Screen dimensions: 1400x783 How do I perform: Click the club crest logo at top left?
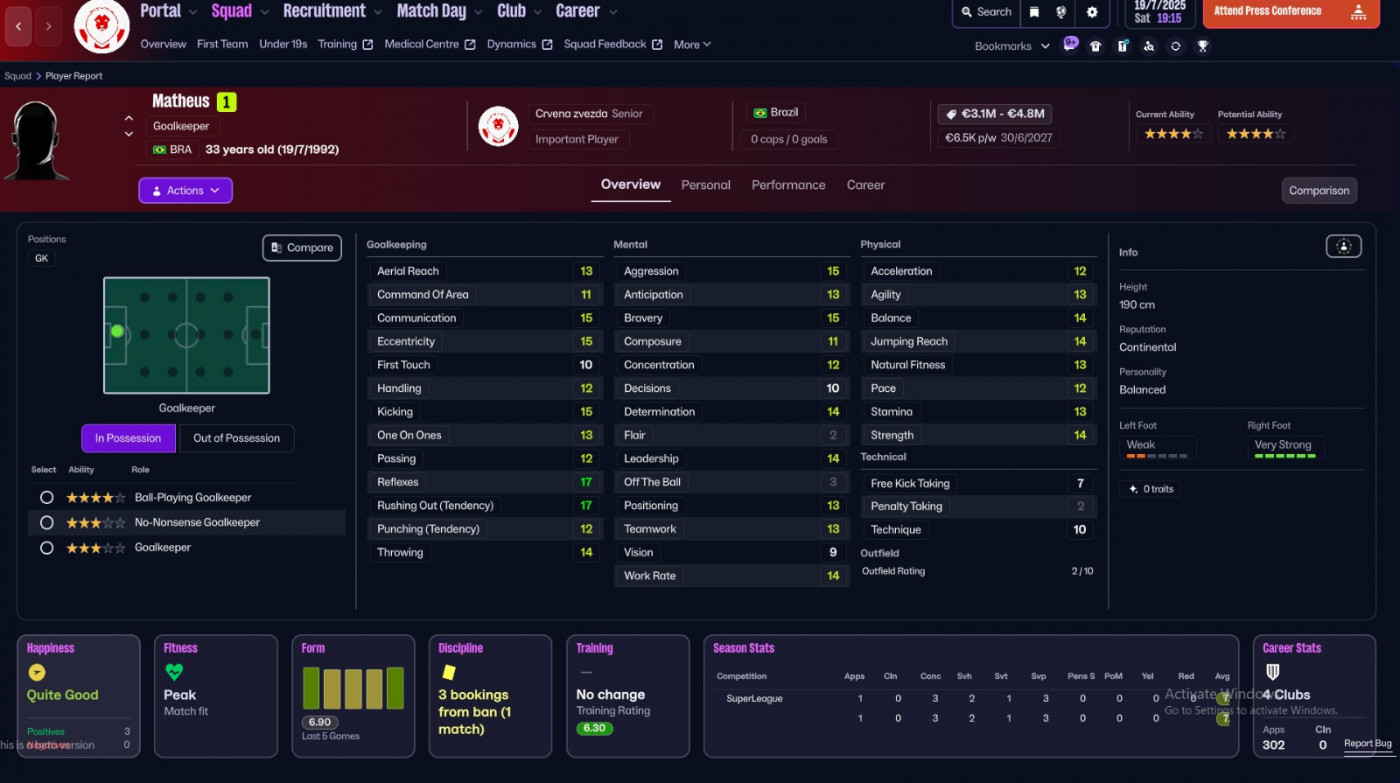pyautogui.click(x=102, y=25)
